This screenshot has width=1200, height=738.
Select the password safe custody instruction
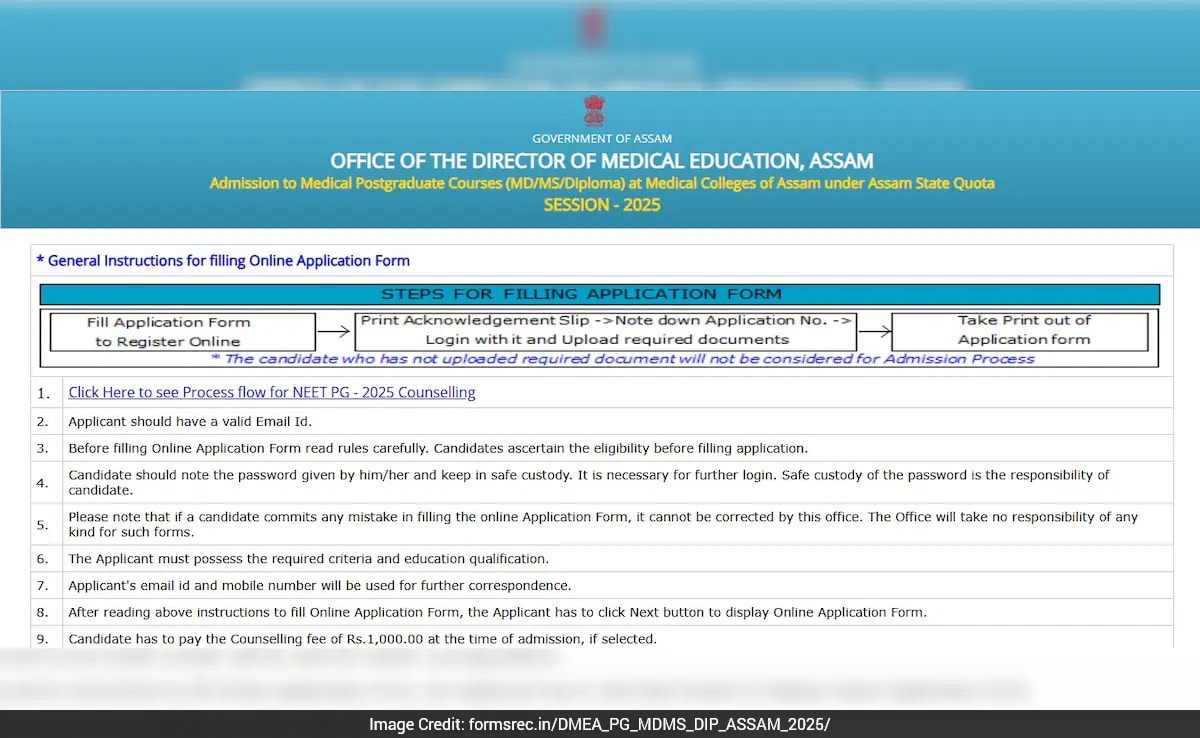pos(588,483)
